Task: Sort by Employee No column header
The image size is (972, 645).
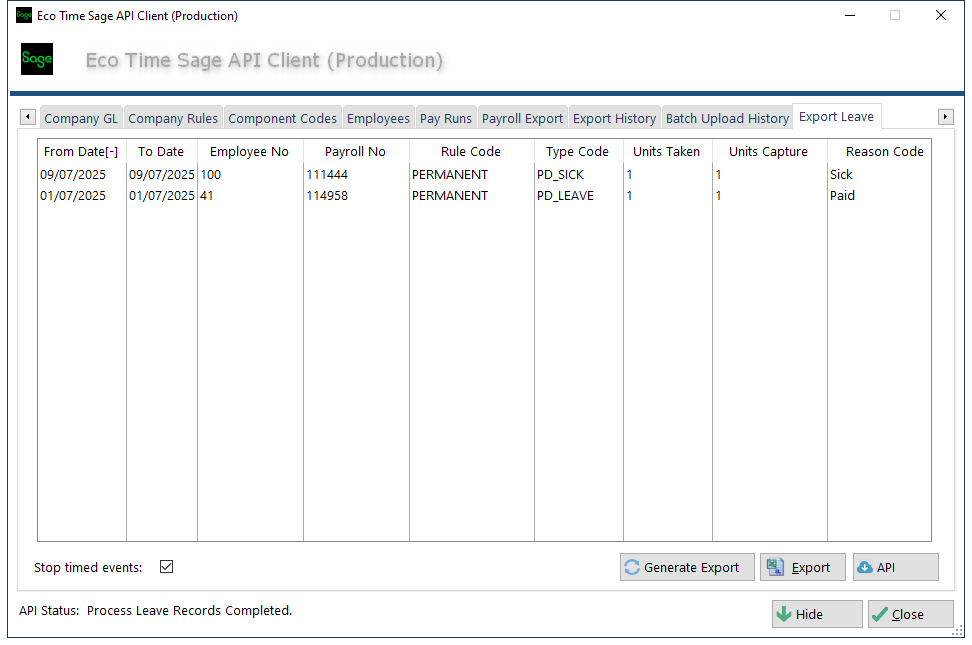Action: coord(249,152)
